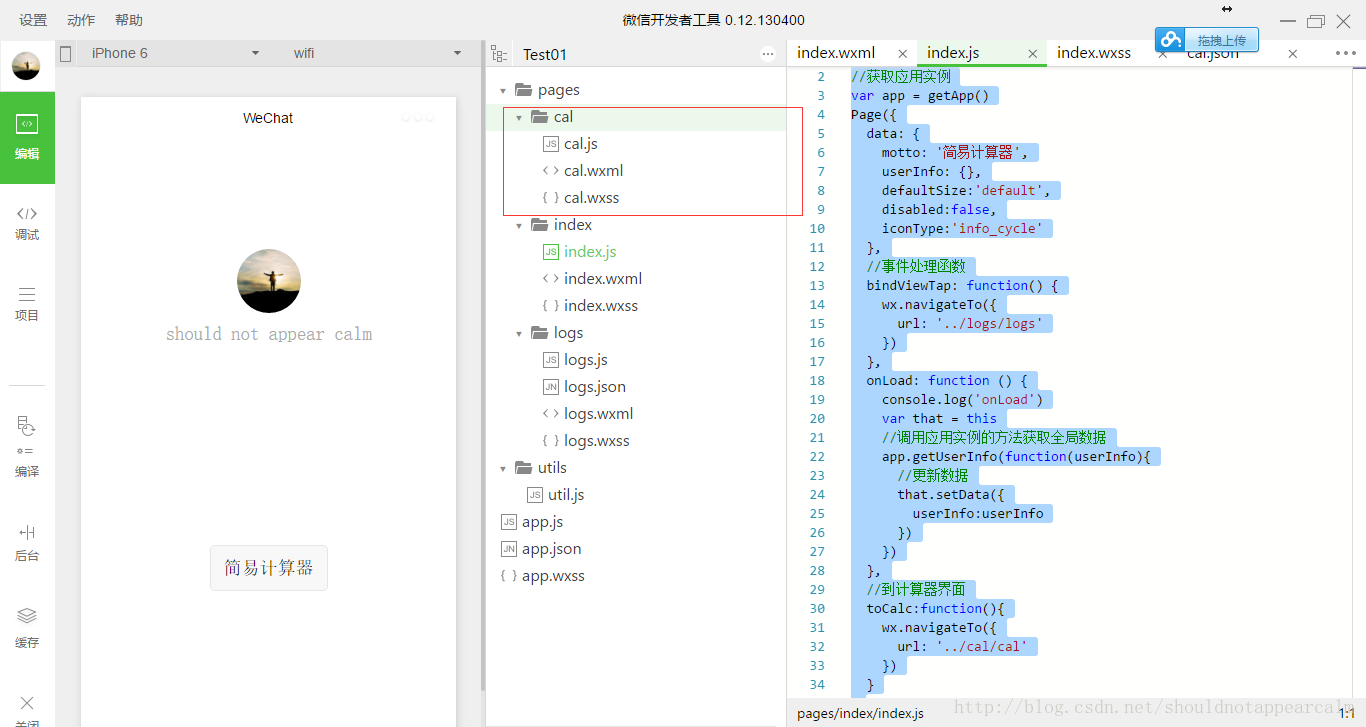Switch to the index.js editor tab
Screen dimensions: 1366x727
click(x=953, y=53)
